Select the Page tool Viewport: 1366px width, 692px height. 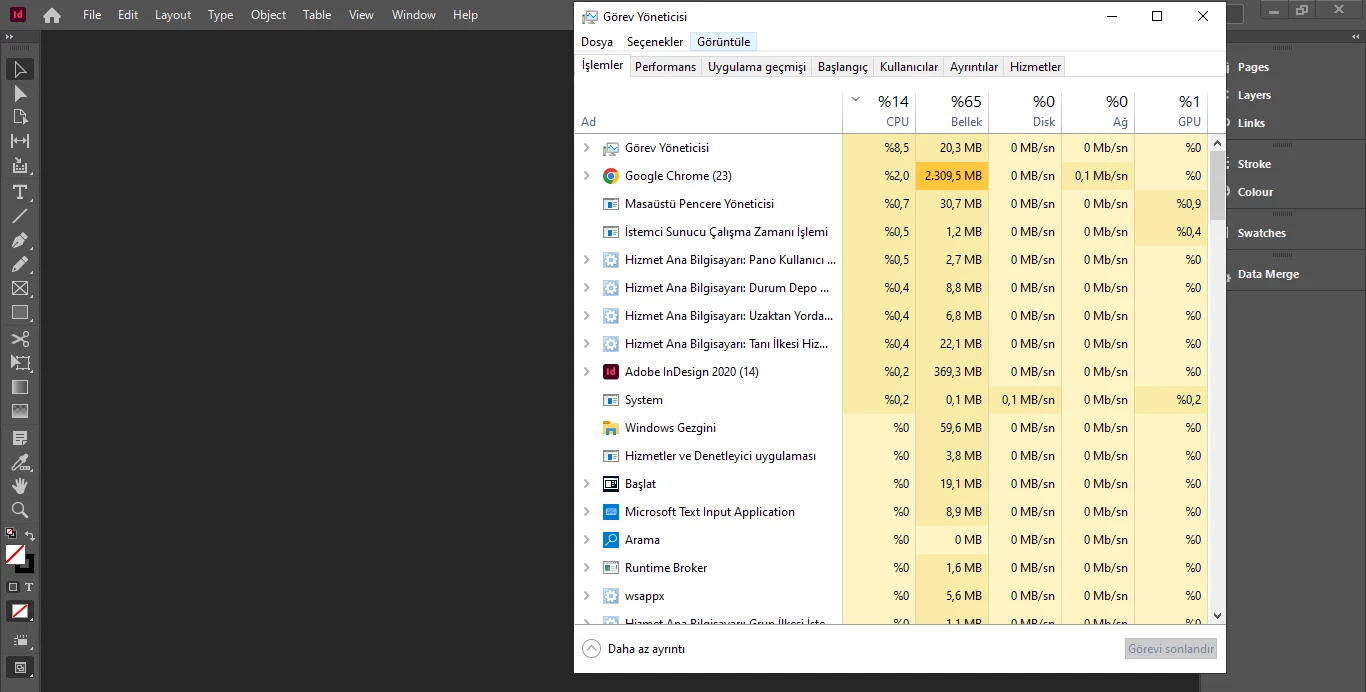coord(20,117)
